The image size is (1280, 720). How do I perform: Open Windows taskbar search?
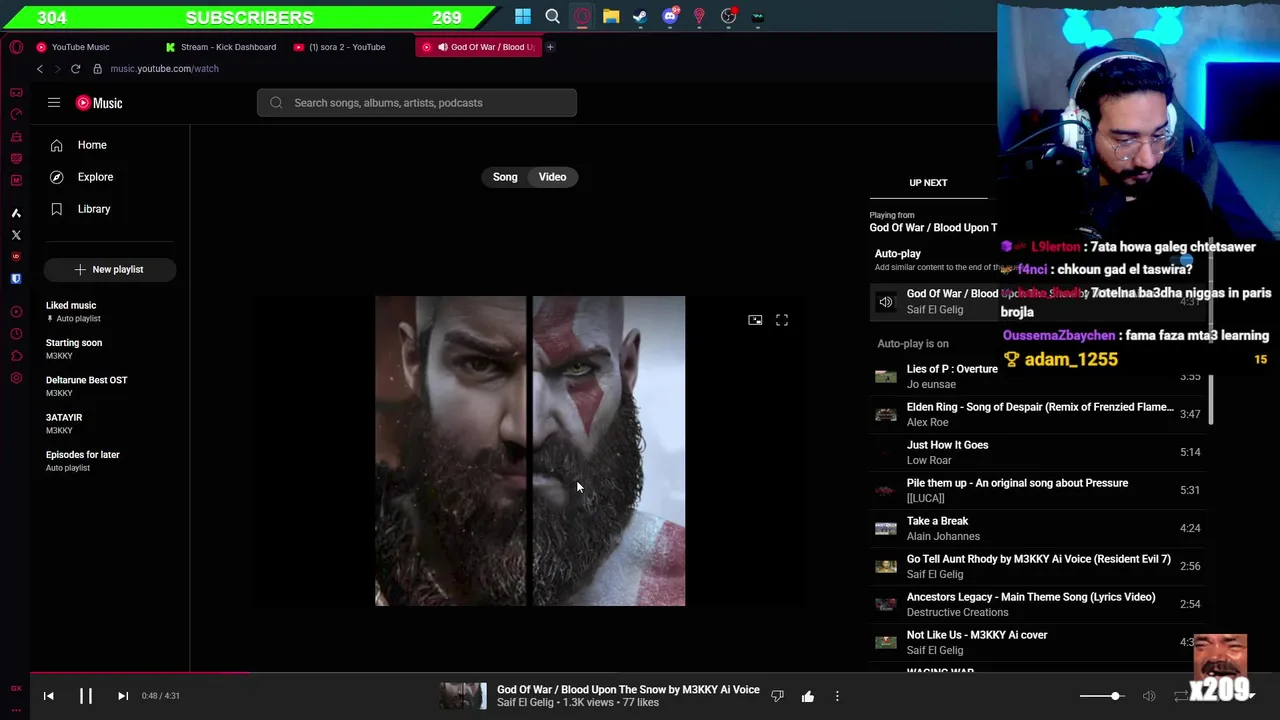(x=552, y=16)
